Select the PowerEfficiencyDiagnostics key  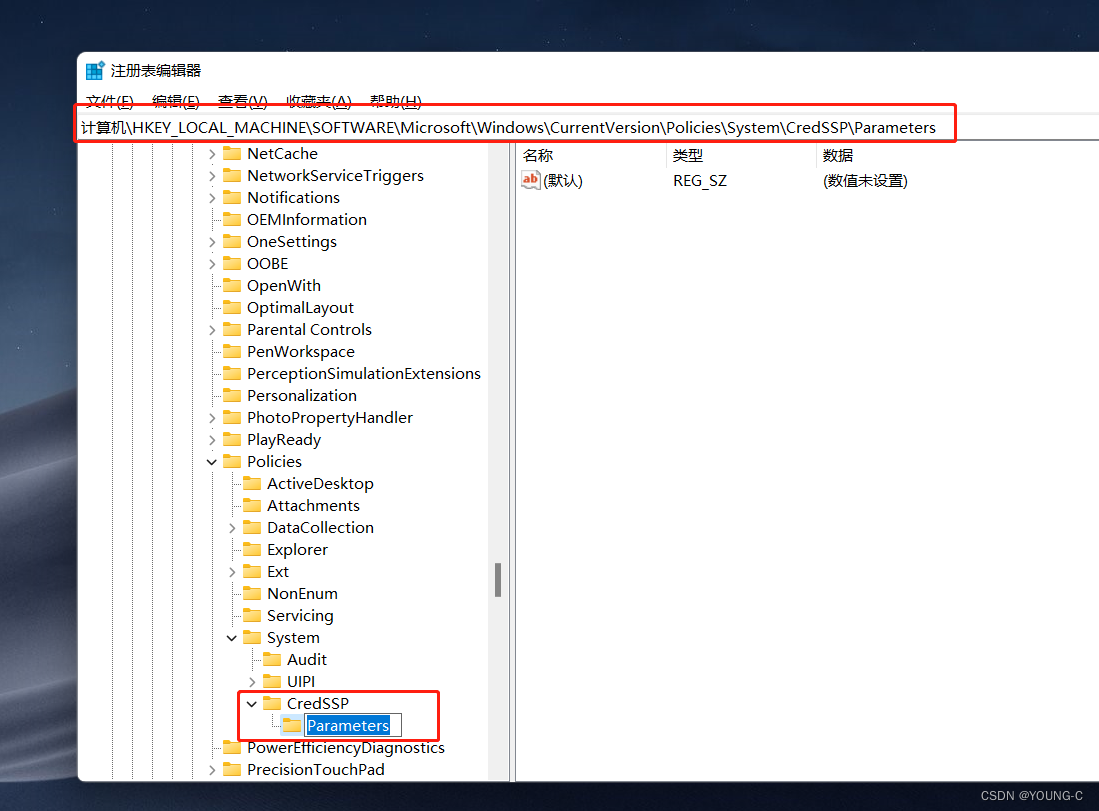(346, 747)
